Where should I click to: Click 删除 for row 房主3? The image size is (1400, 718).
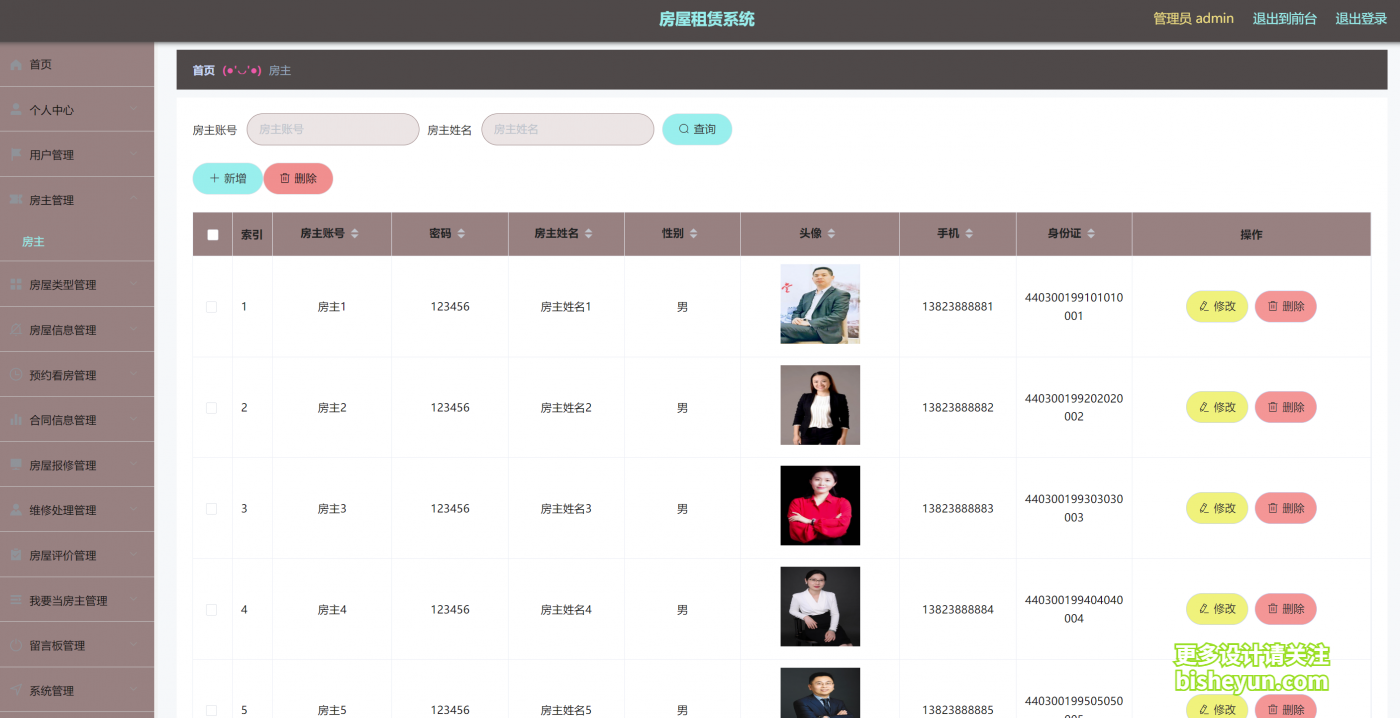point(1286,508)
